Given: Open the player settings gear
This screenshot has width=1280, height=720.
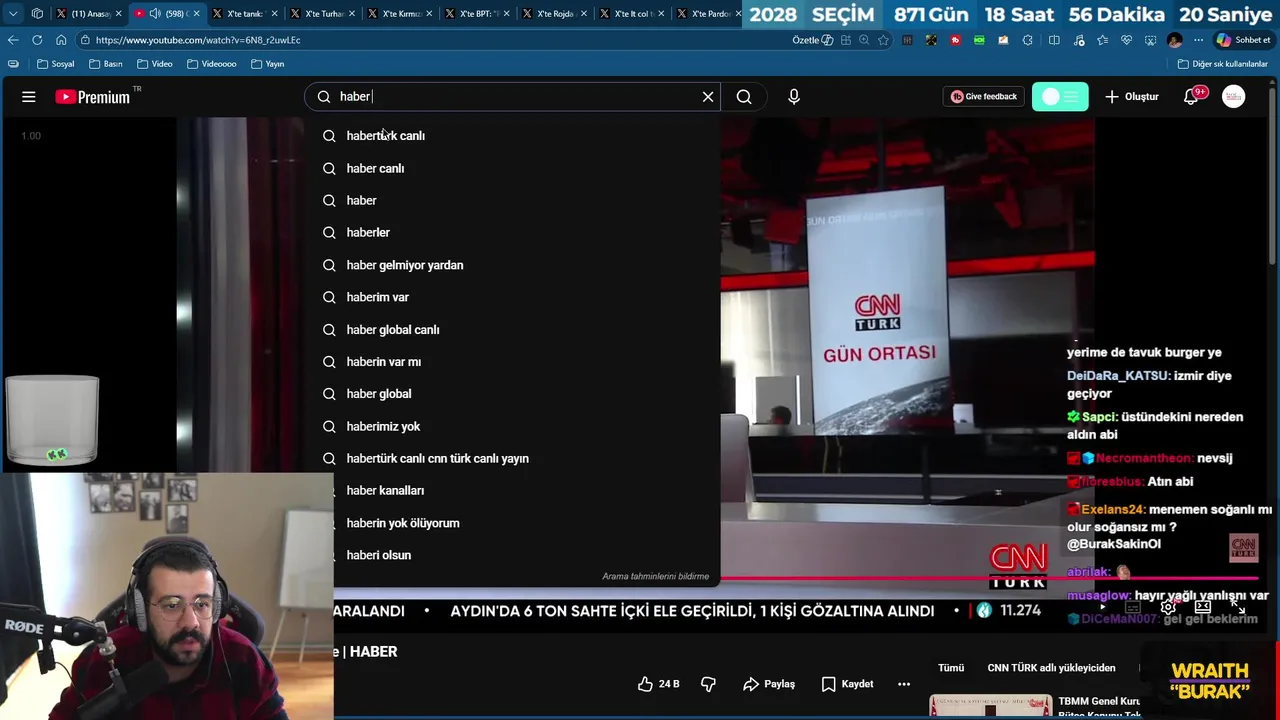Looking at the screenshot, I should 1167,607.
